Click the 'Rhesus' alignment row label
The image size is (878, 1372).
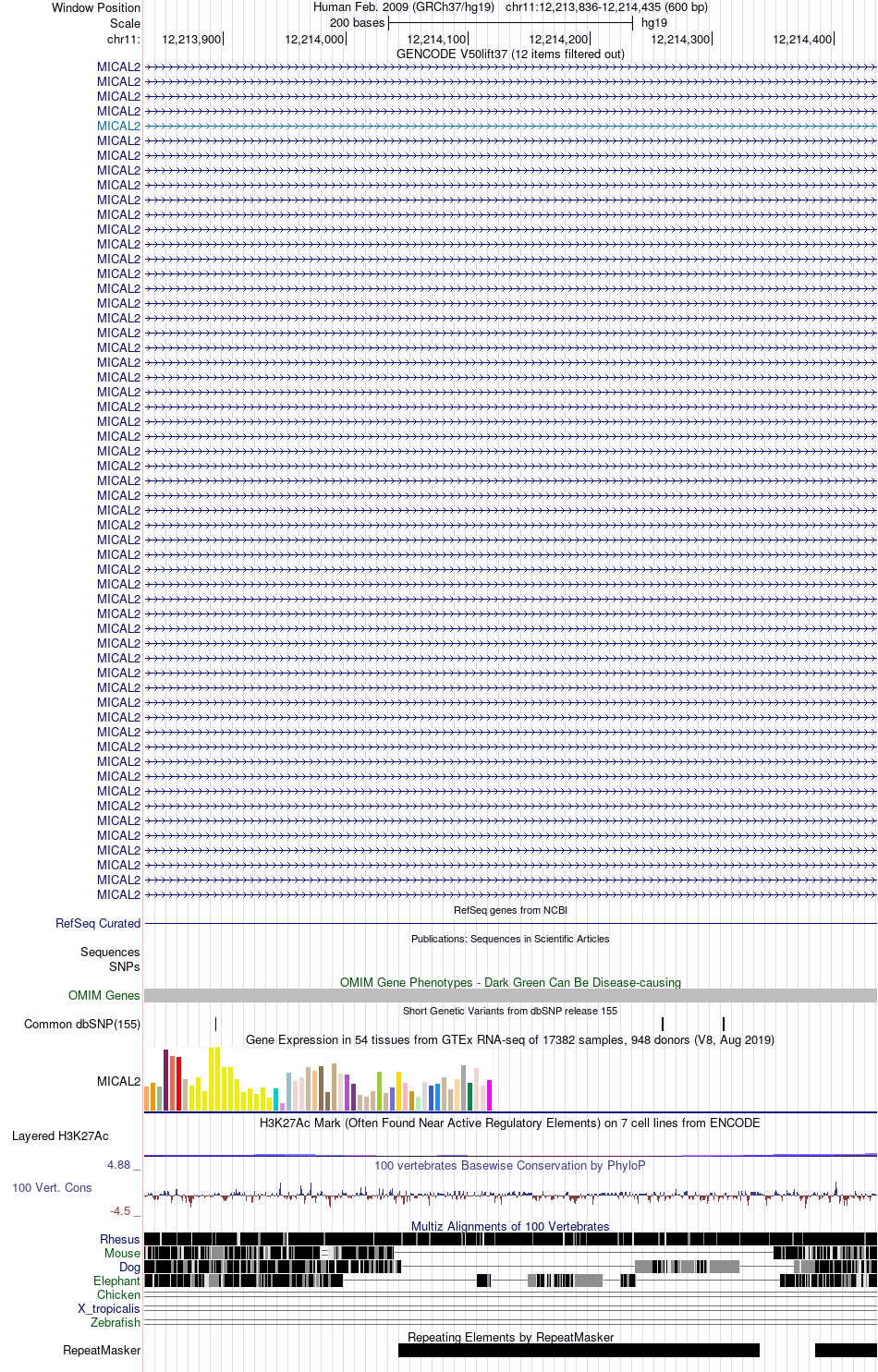120,1239
